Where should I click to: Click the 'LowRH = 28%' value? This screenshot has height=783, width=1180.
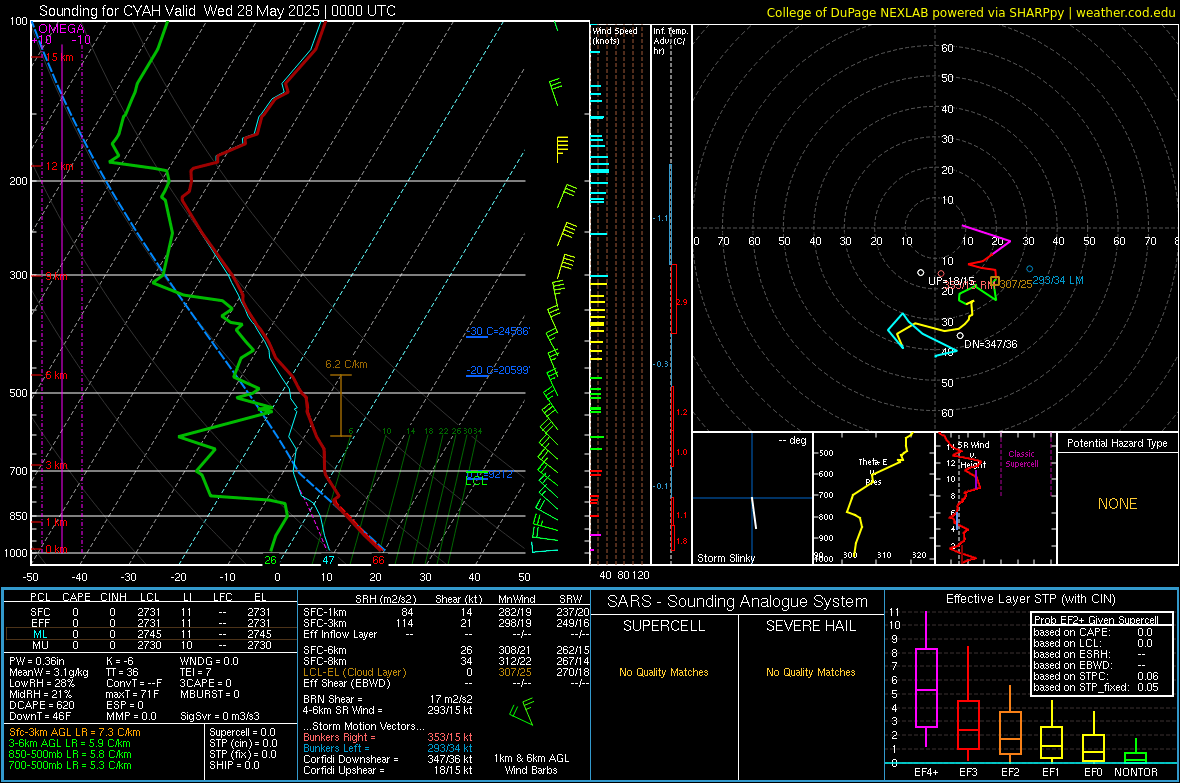pos(42,684)
